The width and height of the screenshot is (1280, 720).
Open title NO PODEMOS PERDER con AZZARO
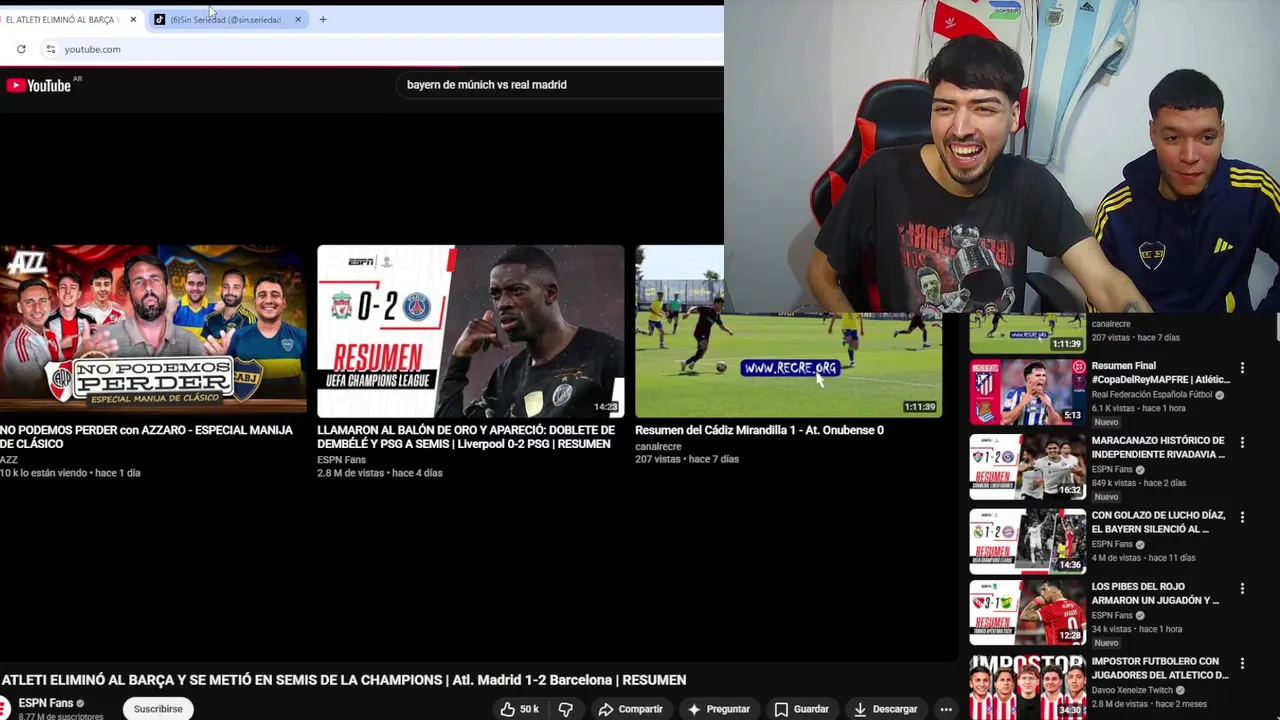tap(146, 437)
